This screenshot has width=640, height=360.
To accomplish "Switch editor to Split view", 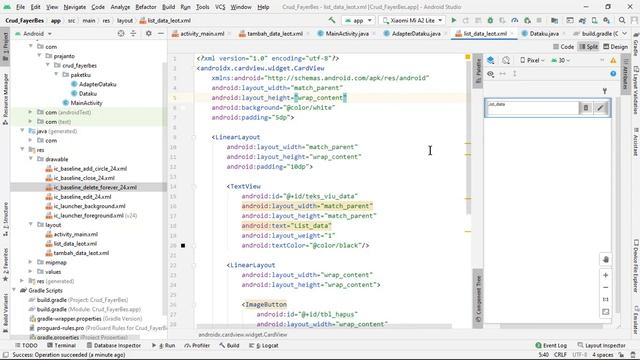I will point(588,47).
